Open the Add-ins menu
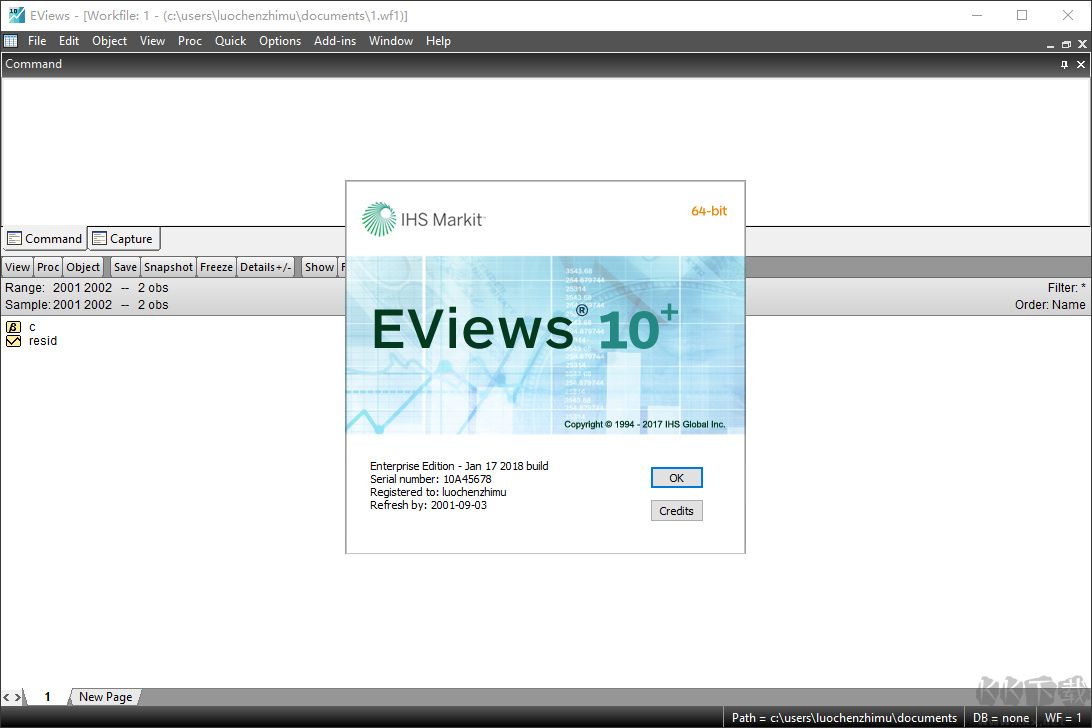Viewport: 1092px width, 728px height. [335, 41]
